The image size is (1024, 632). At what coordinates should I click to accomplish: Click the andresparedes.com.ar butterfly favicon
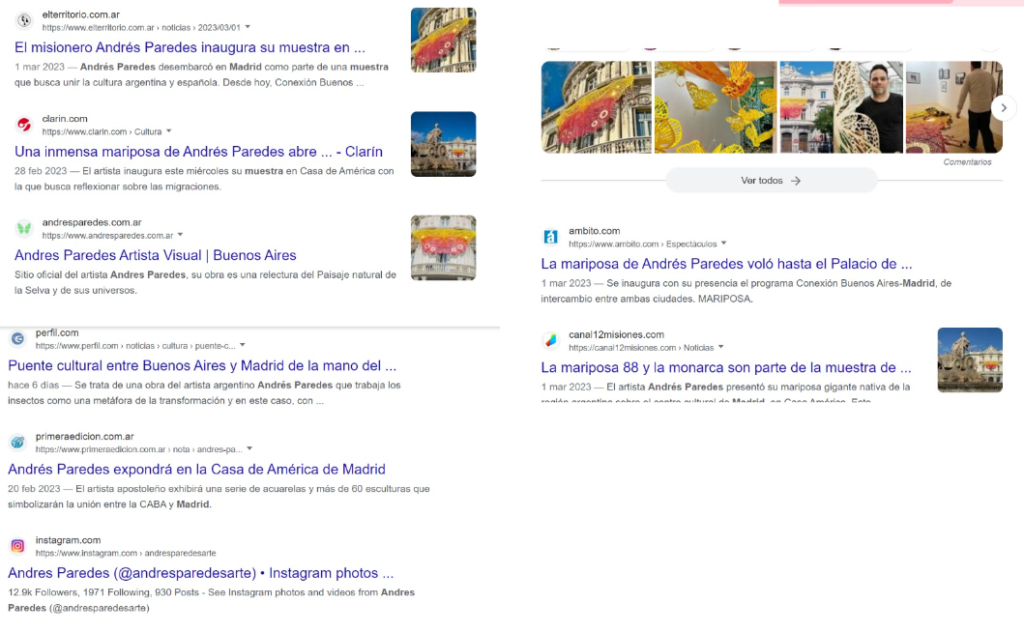24,229
